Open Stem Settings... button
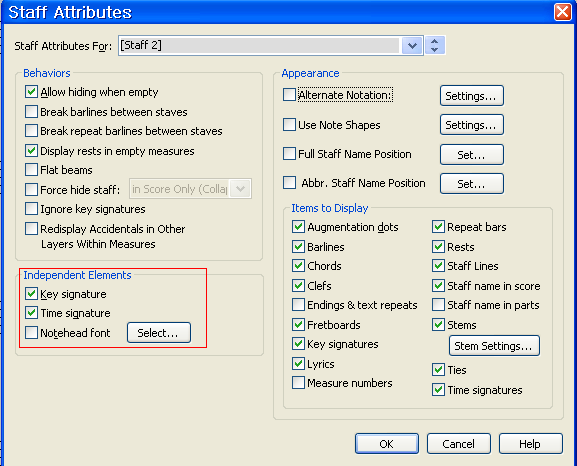 494,346
